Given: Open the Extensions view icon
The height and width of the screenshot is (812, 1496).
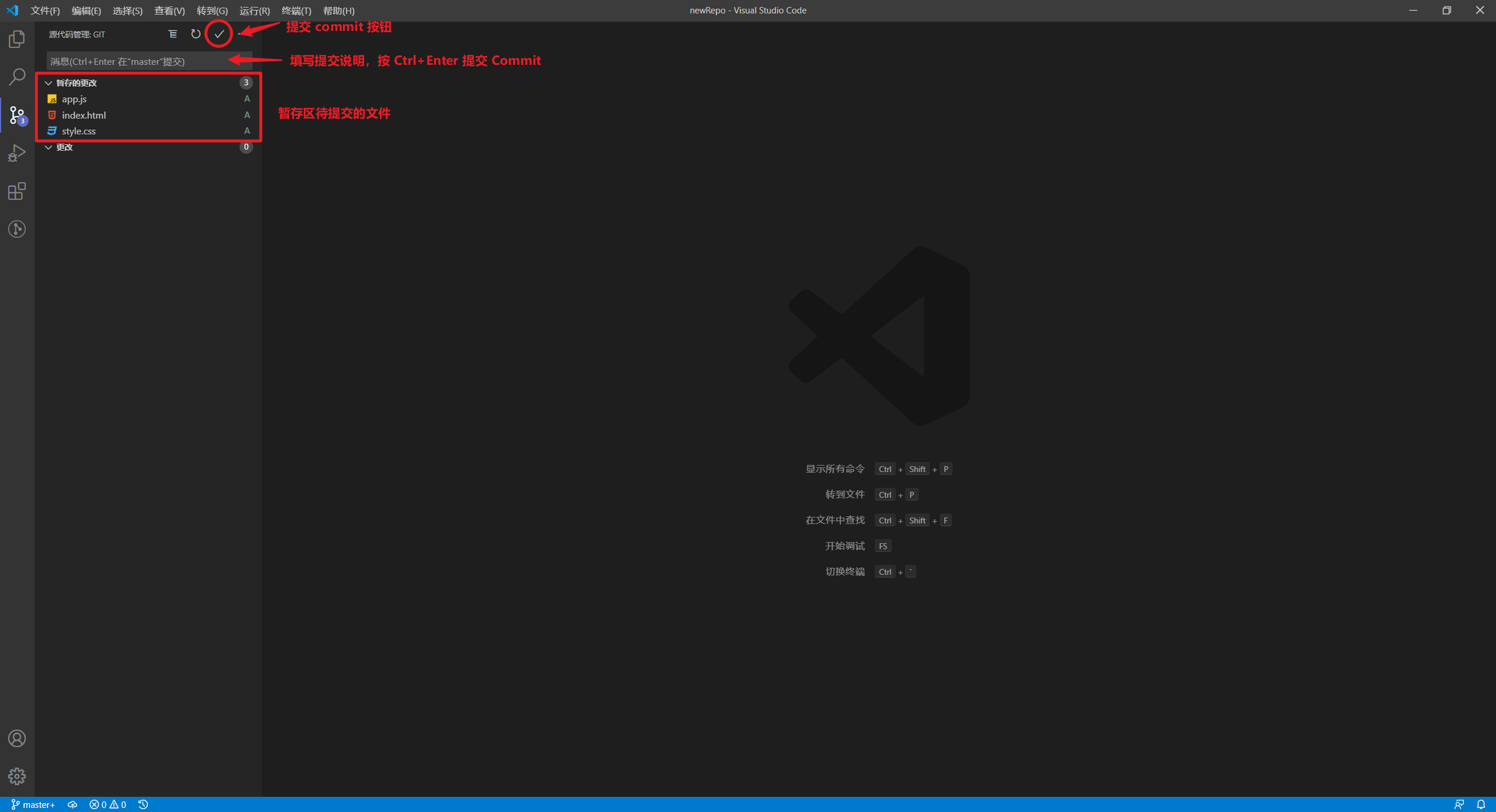Looking at the screenshot, I should [17, 191].
